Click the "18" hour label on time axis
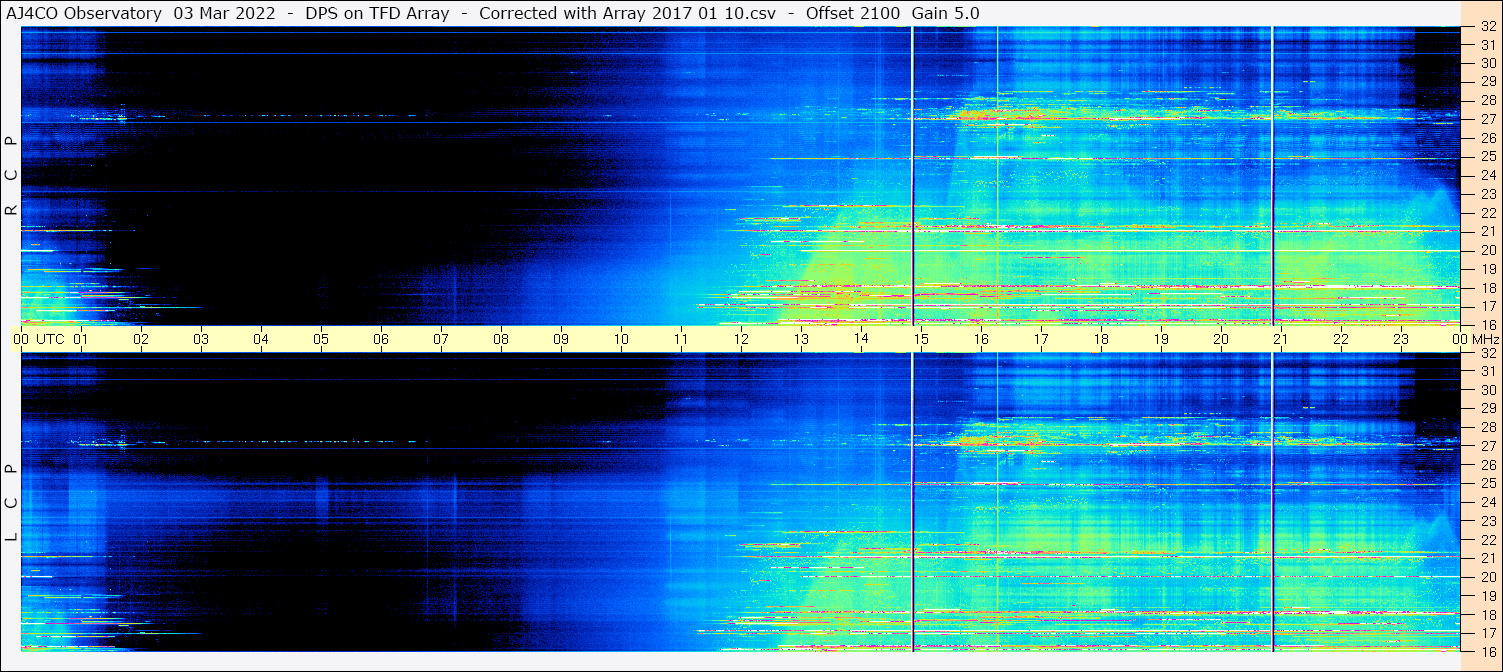The height and width of the screenshot is (672, 1503). coord(1101,340)
